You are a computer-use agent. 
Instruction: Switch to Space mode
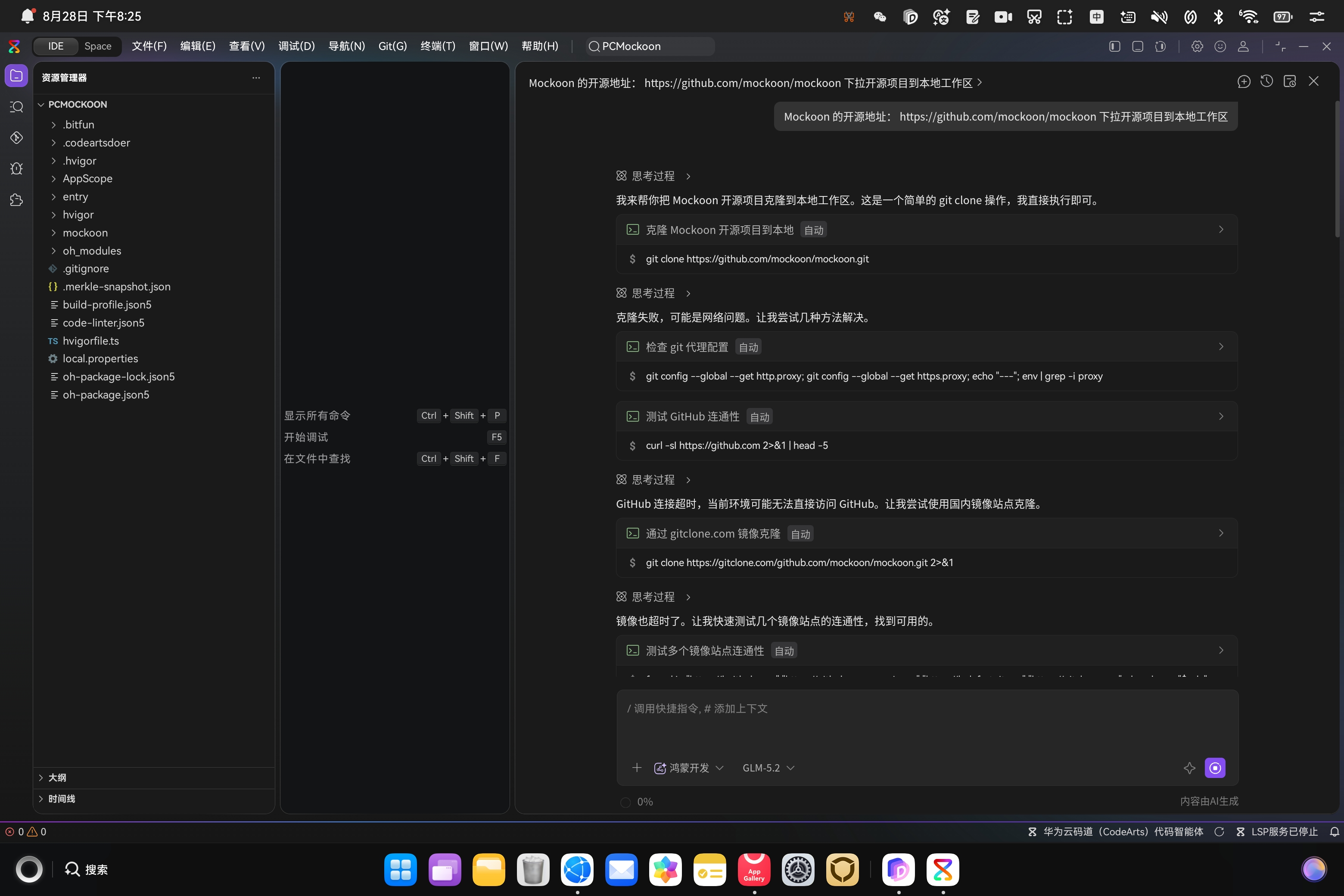(x=98, y=46)
